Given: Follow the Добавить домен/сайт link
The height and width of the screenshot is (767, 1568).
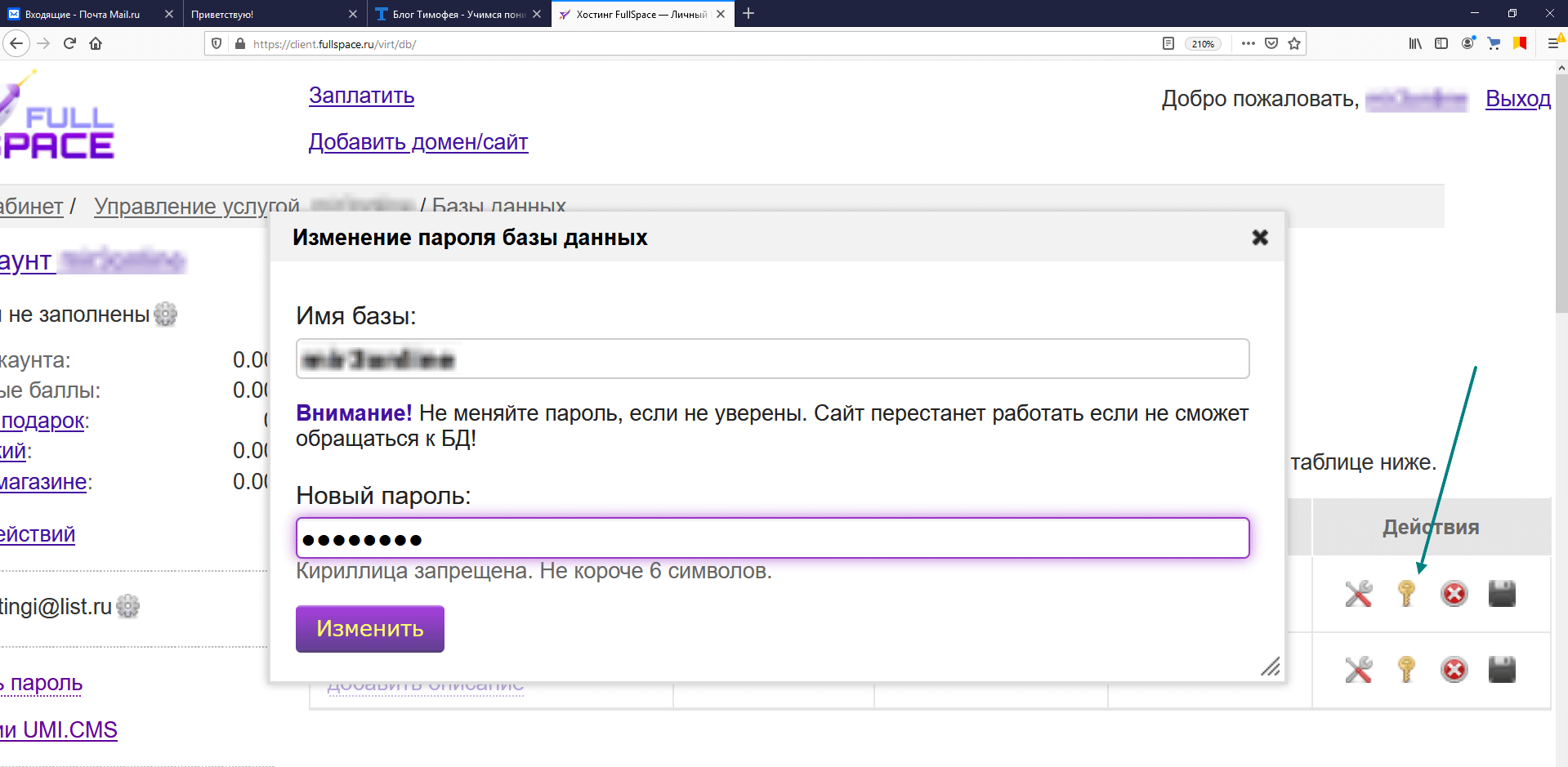Looking at the screenshot, I should (x=418, y=142).
